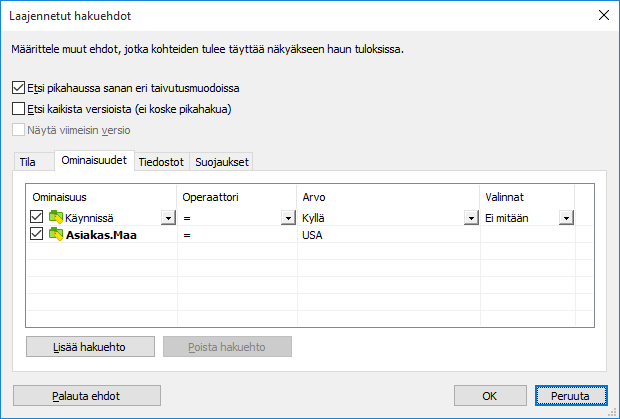Confirm with the OK button
The image size is (620, 419).
[490, 395]
